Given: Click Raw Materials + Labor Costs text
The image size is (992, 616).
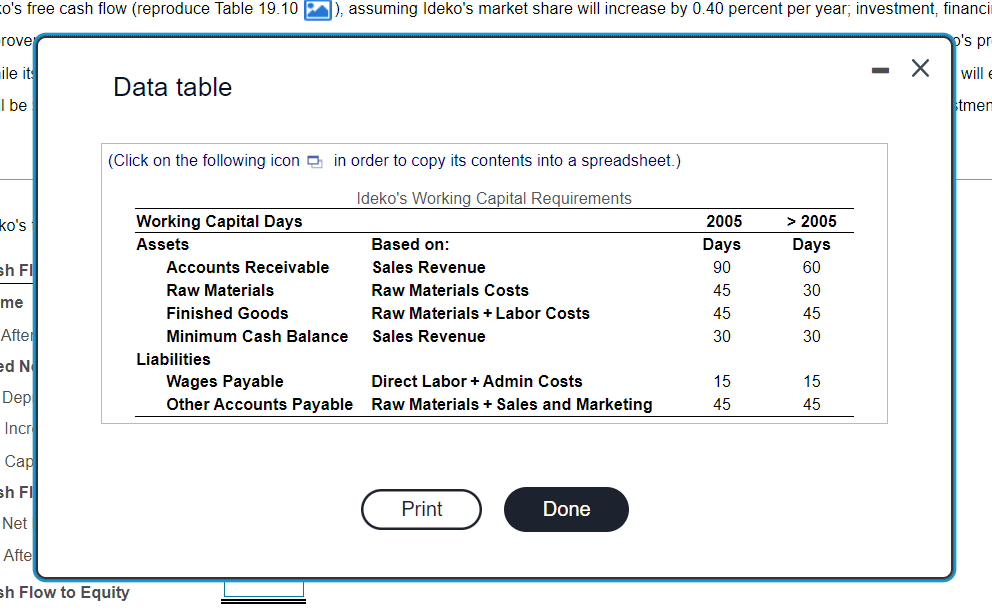Looking at the screenshot, I should coord(480,313).
